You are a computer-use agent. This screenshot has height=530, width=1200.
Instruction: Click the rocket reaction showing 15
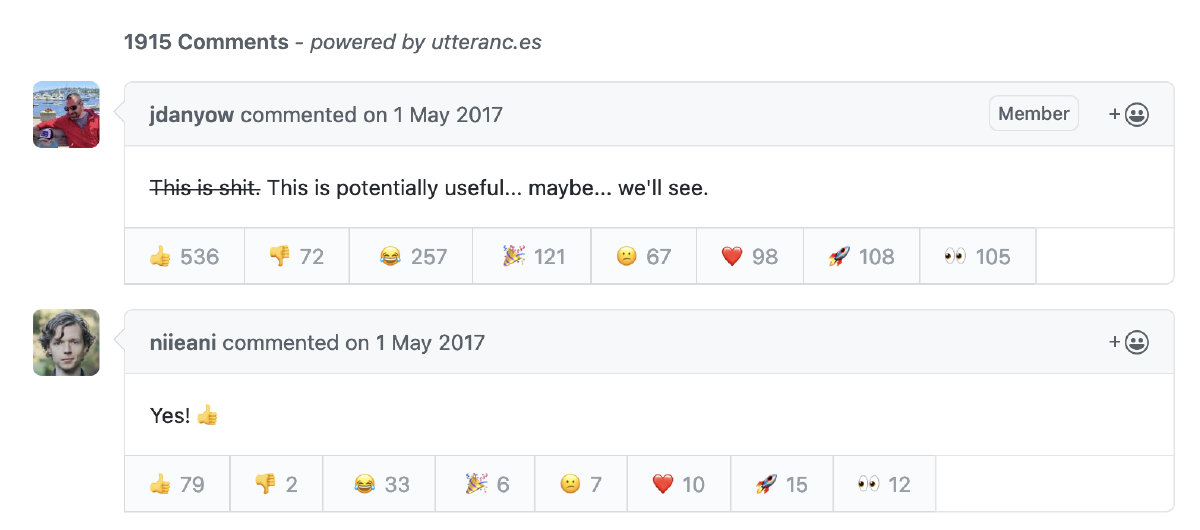point(782,485)
